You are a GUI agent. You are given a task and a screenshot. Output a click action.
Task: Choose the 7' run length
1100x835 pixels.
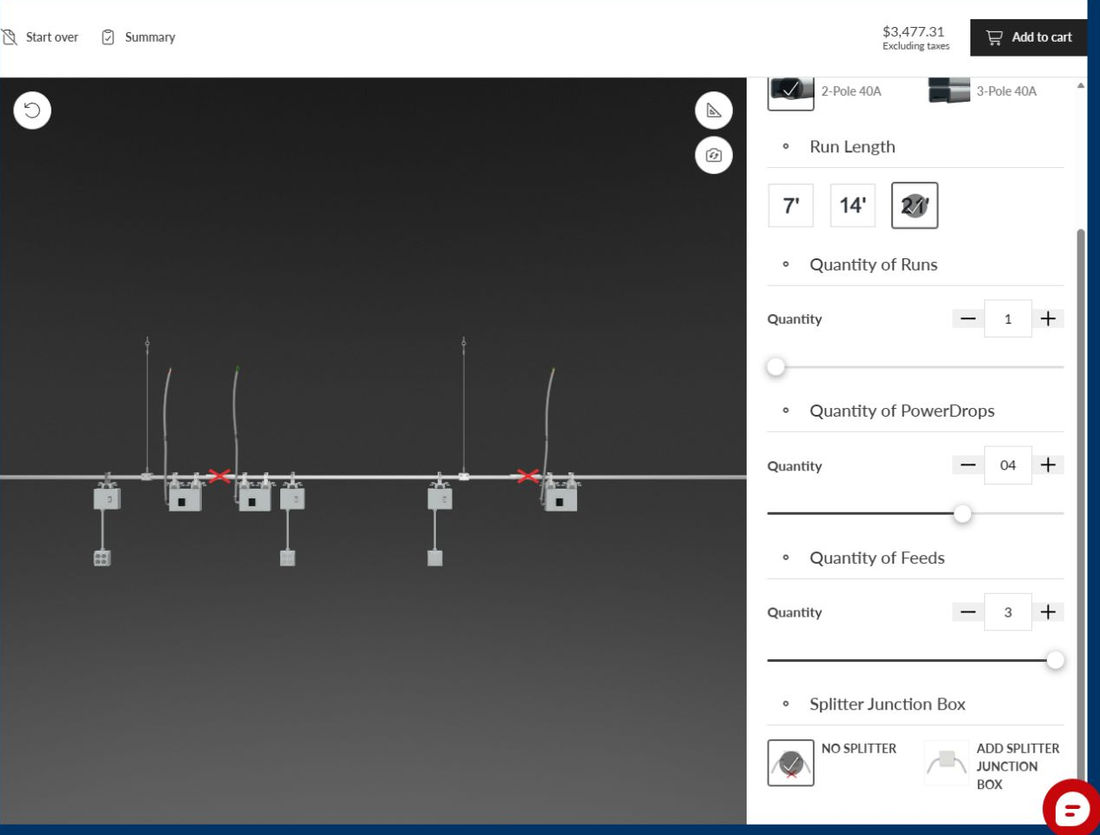point(791,206)
